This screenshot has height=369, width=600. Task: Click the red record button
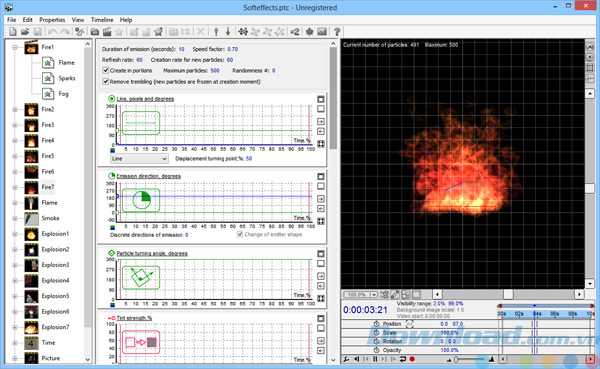(x=412, y=359)
